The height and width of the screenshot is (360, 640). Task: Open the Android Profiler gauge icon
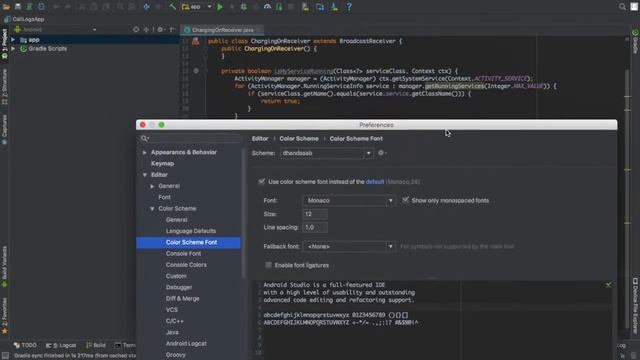[x=267, y=7]
